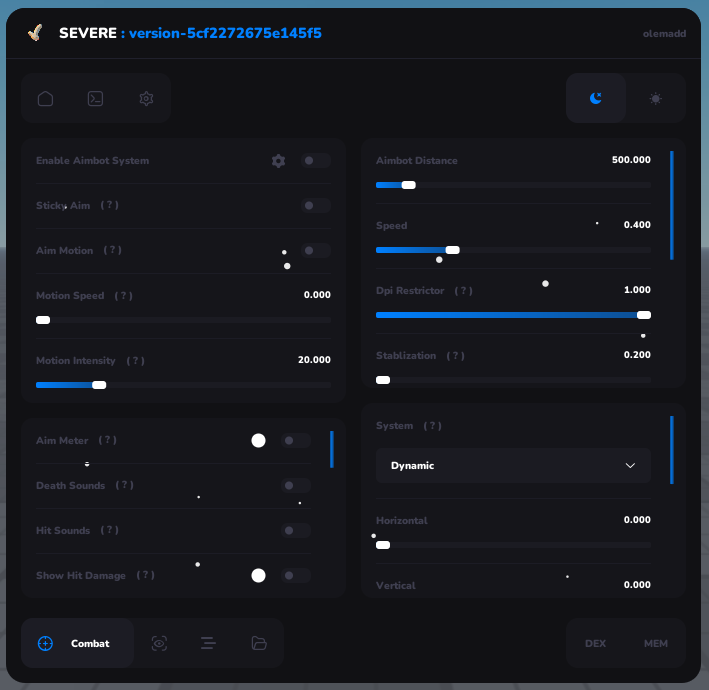Show Motion Speed help (?)
709x690 pixels.
123,296
